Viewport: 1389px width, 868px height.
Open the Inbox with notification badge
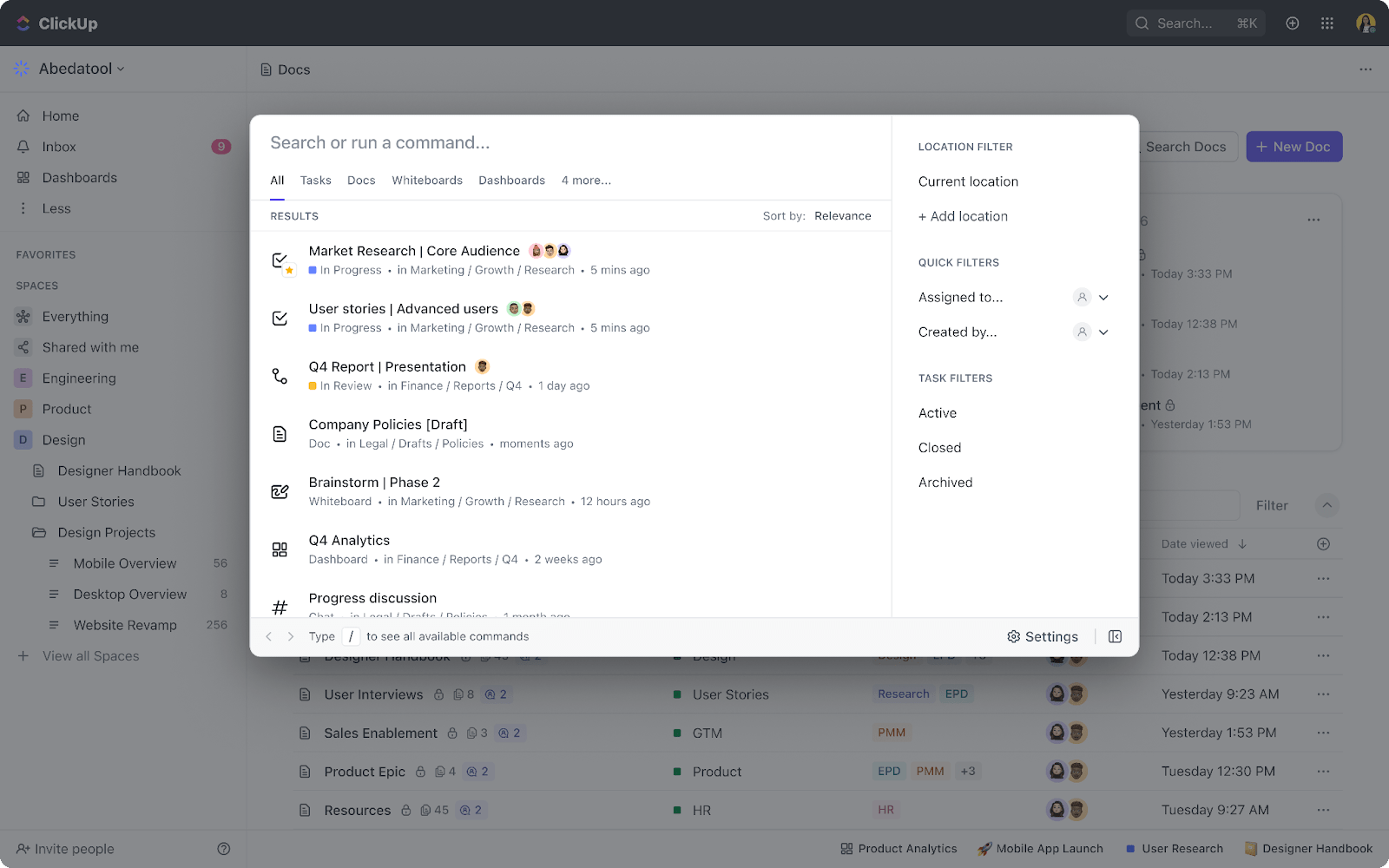tap(58, 146)
